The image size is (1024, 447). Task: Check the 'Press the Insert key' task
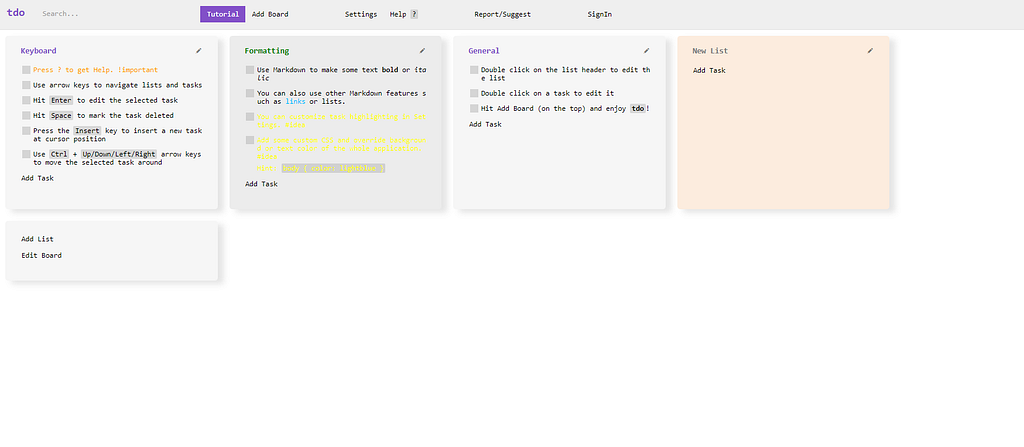coord(26,131)
